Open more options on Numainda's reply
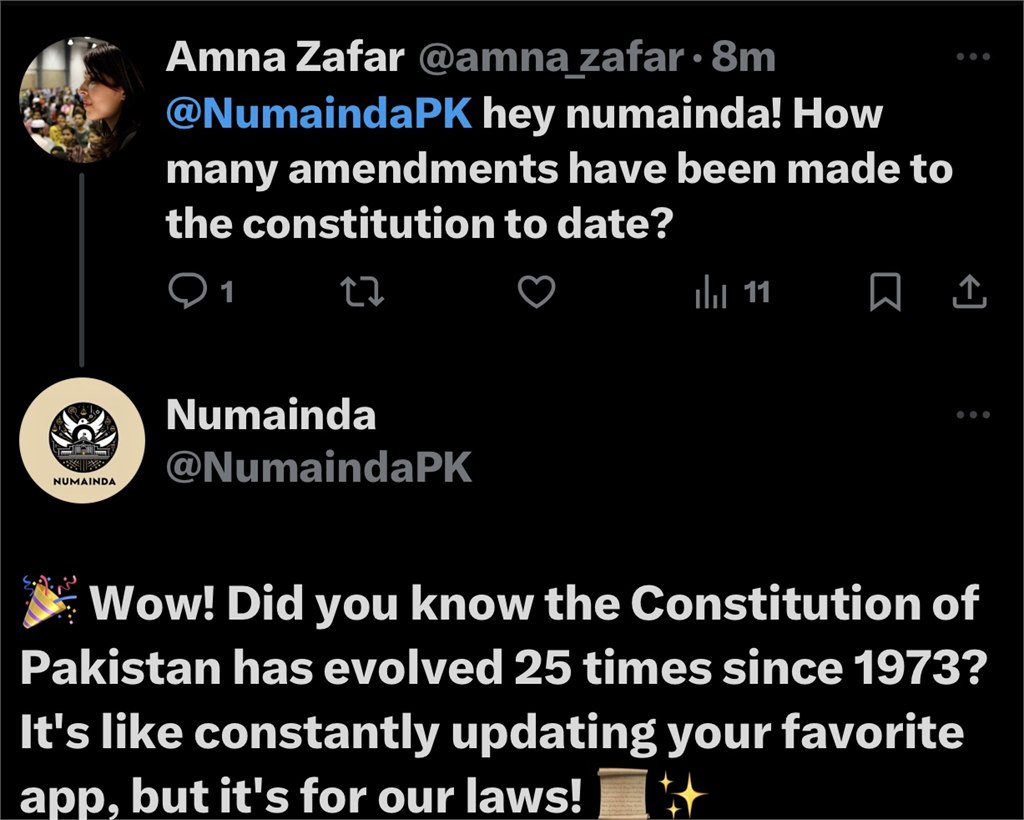Viewport: 1024px width, 820px height. click(x=975, y=414)
